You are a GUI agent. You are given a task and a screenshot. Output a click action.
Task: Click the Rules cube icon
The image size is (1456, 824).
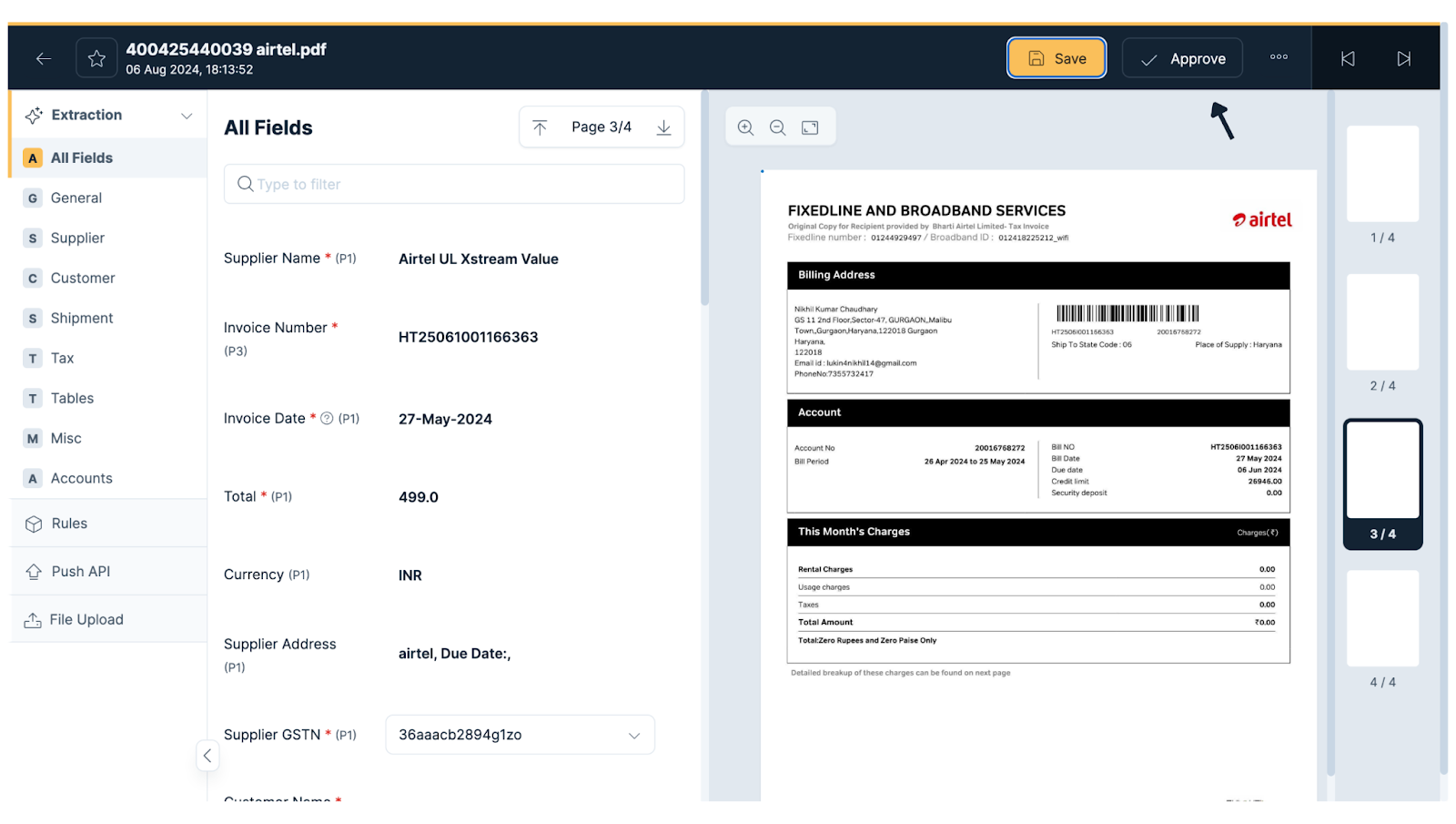[34, 524]
